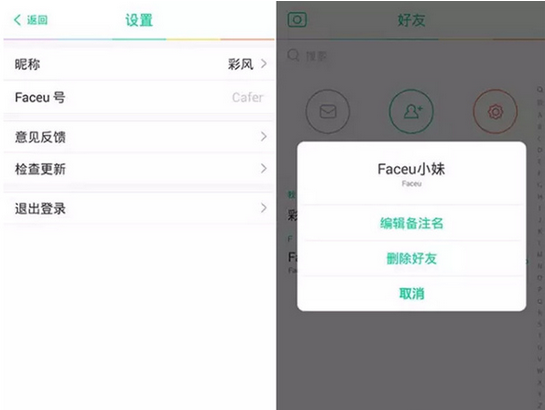This screenshot has height=410, width=545.
Task: Tap the Faceu小妹 dialog title
Action: coord(412,169)
